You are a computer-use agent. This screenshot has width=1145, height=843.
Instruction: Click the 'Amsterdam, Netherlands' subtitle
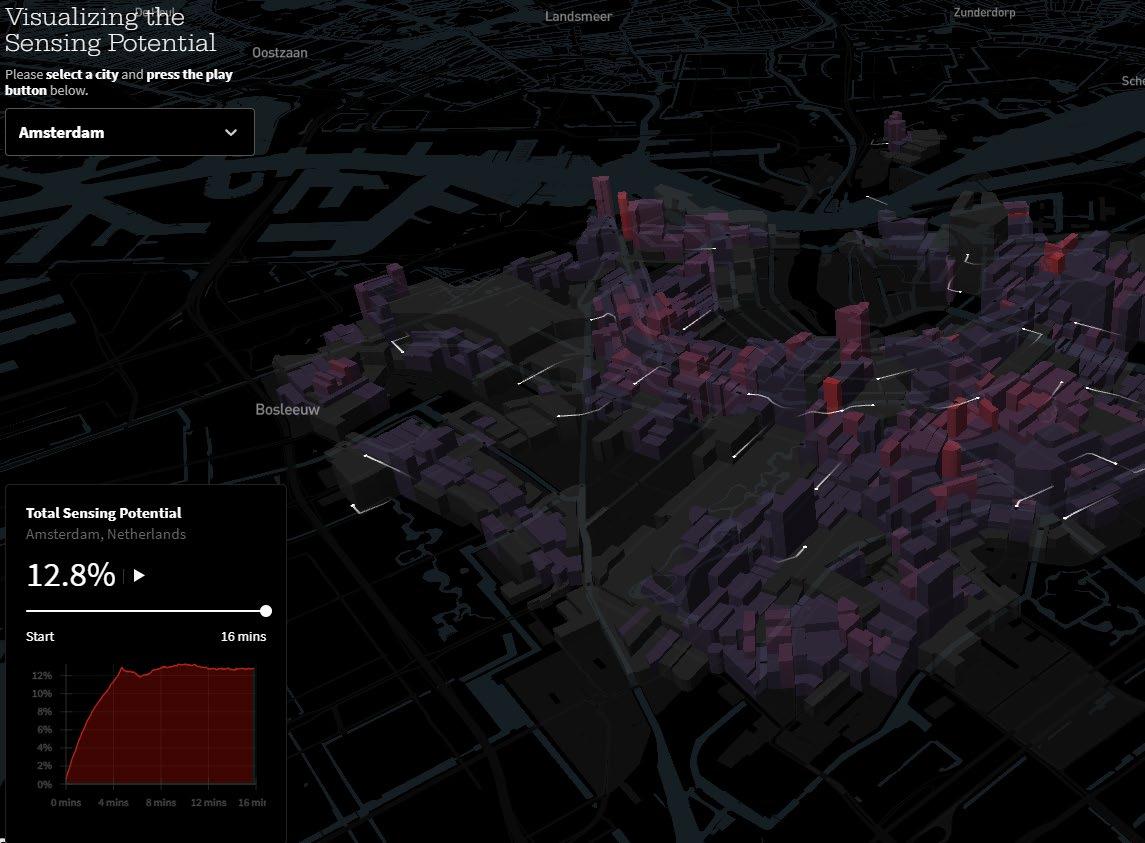tap(106, 534)
